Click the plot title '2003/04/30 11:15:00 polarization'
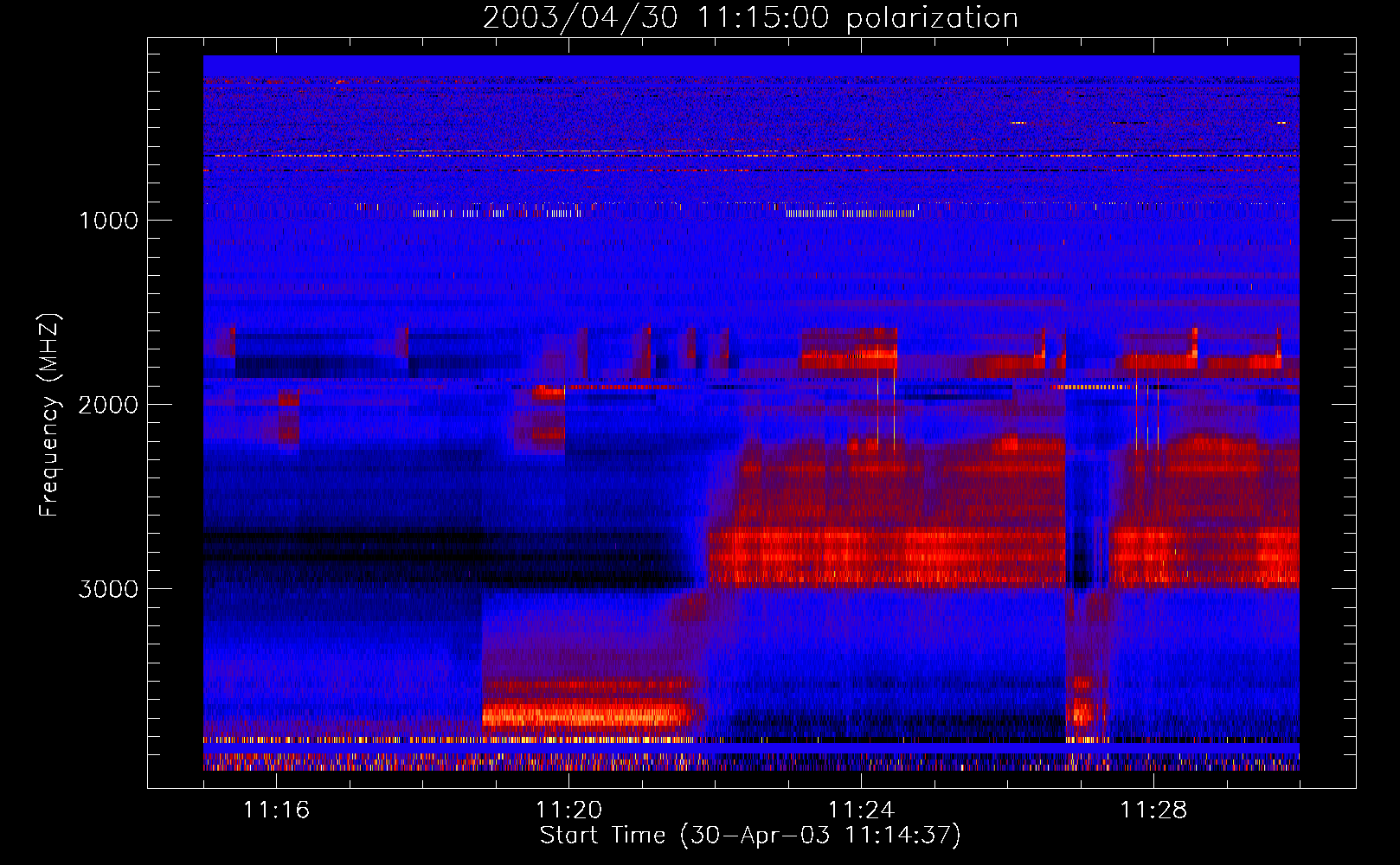Screen dimensions: 1400x865 pyautogui.click(x=750, y=17)
